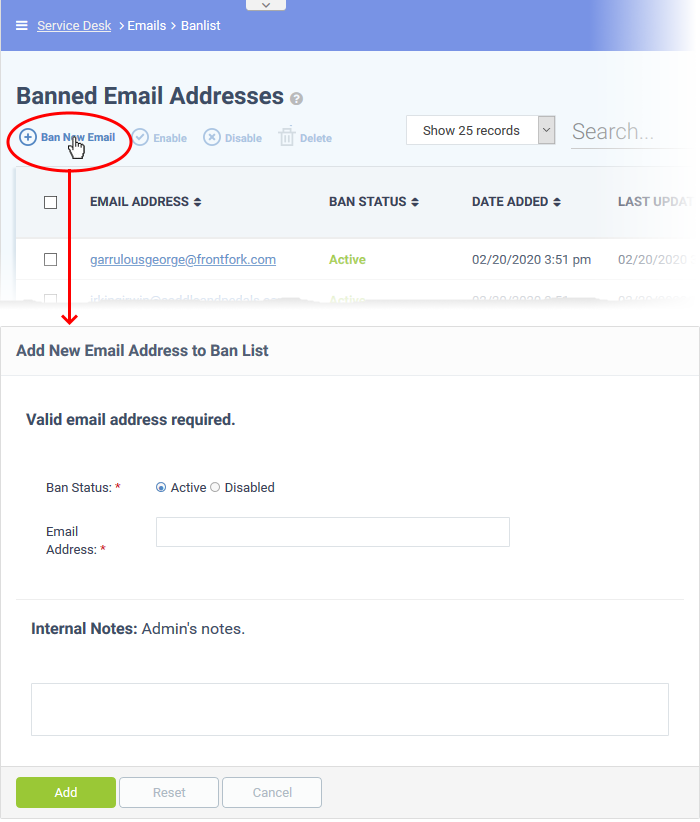Expand the top collapse chevron tab
700x822 pixels.
pyautogui.click(x=266, y=5)
